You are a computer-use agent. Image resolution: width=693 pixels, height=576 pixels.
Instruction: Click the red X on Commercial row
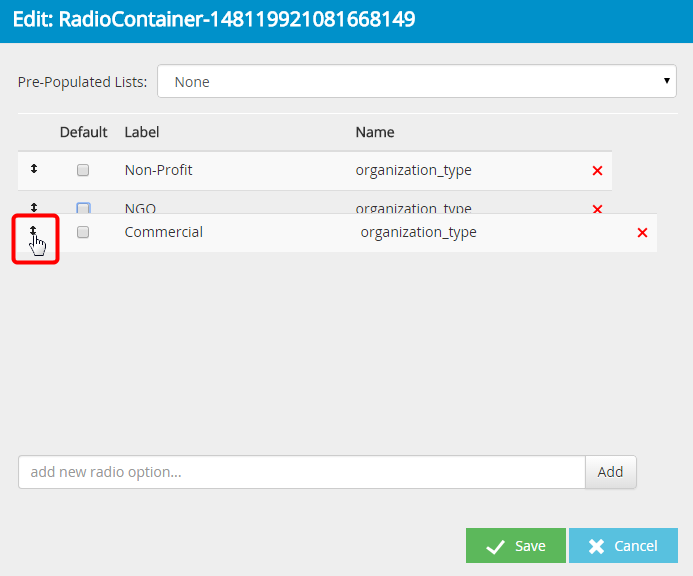pyautogui.click(x=642, y=233)
